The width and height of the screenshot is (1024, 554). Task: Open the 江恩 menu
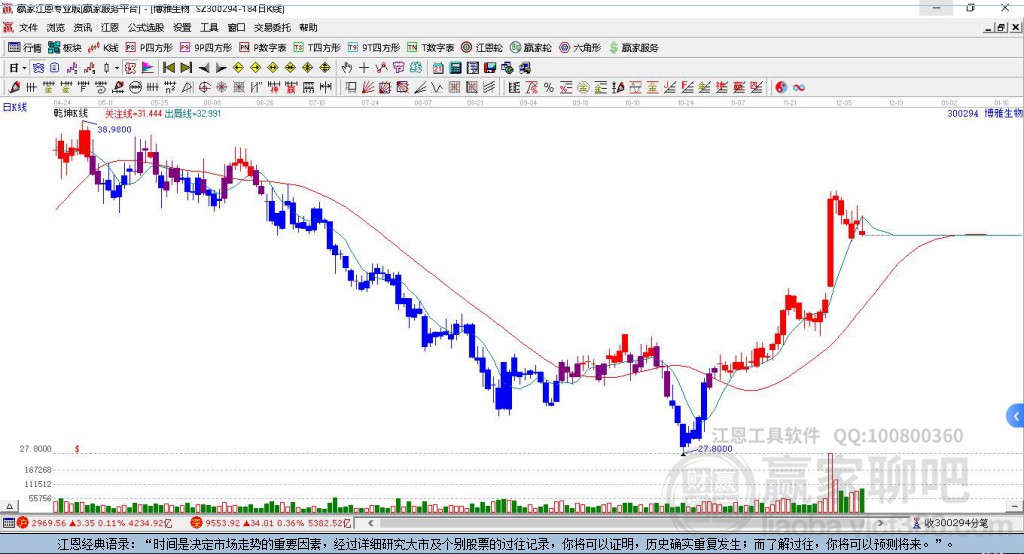point(110,27)
